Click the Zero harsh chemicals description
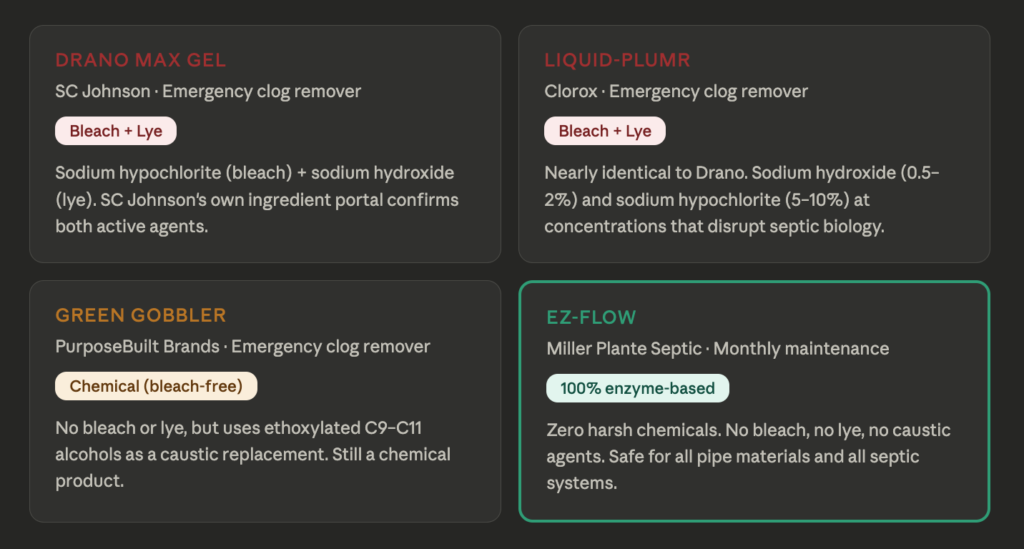This screenshot has height=549, width=1024. point(748,456)
